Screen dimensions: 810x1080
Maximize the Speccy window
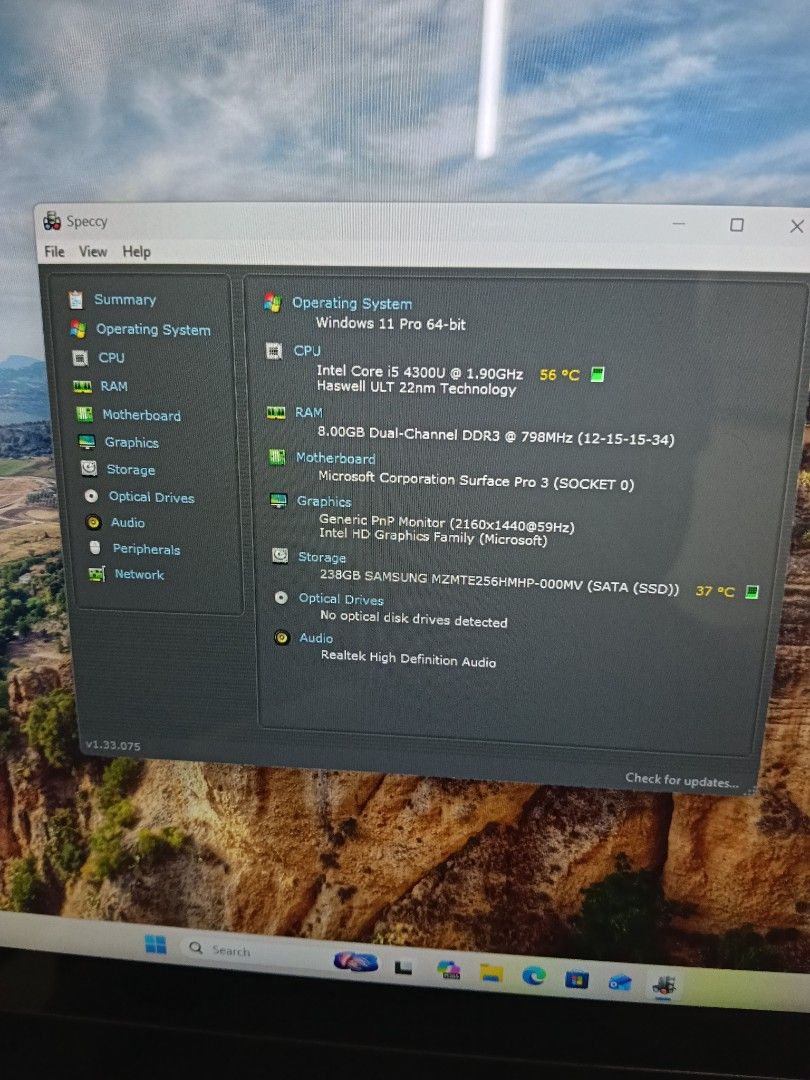click(x=736, y=225)
